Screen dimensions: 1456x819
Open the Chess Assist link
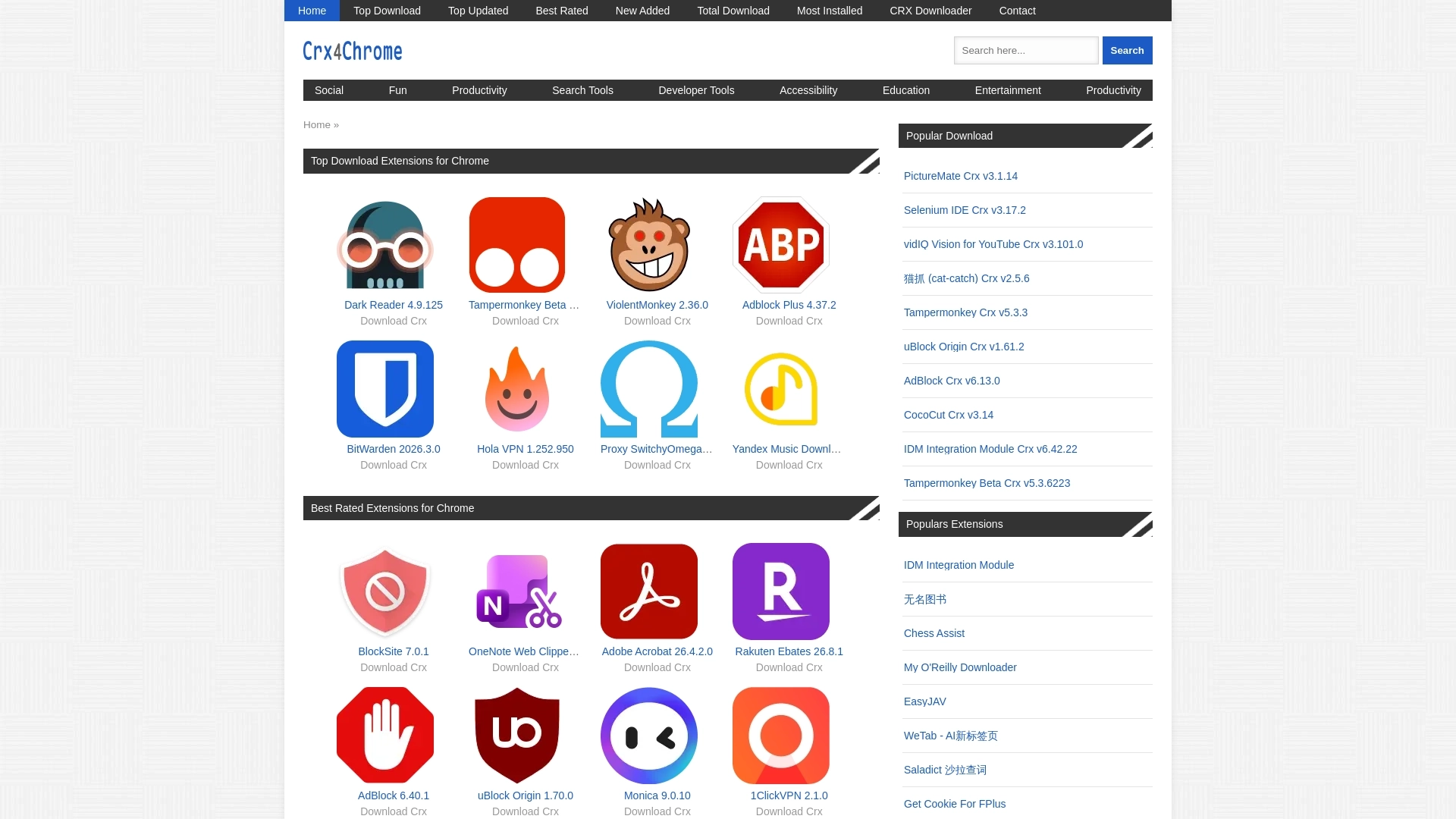click(934, 633)
